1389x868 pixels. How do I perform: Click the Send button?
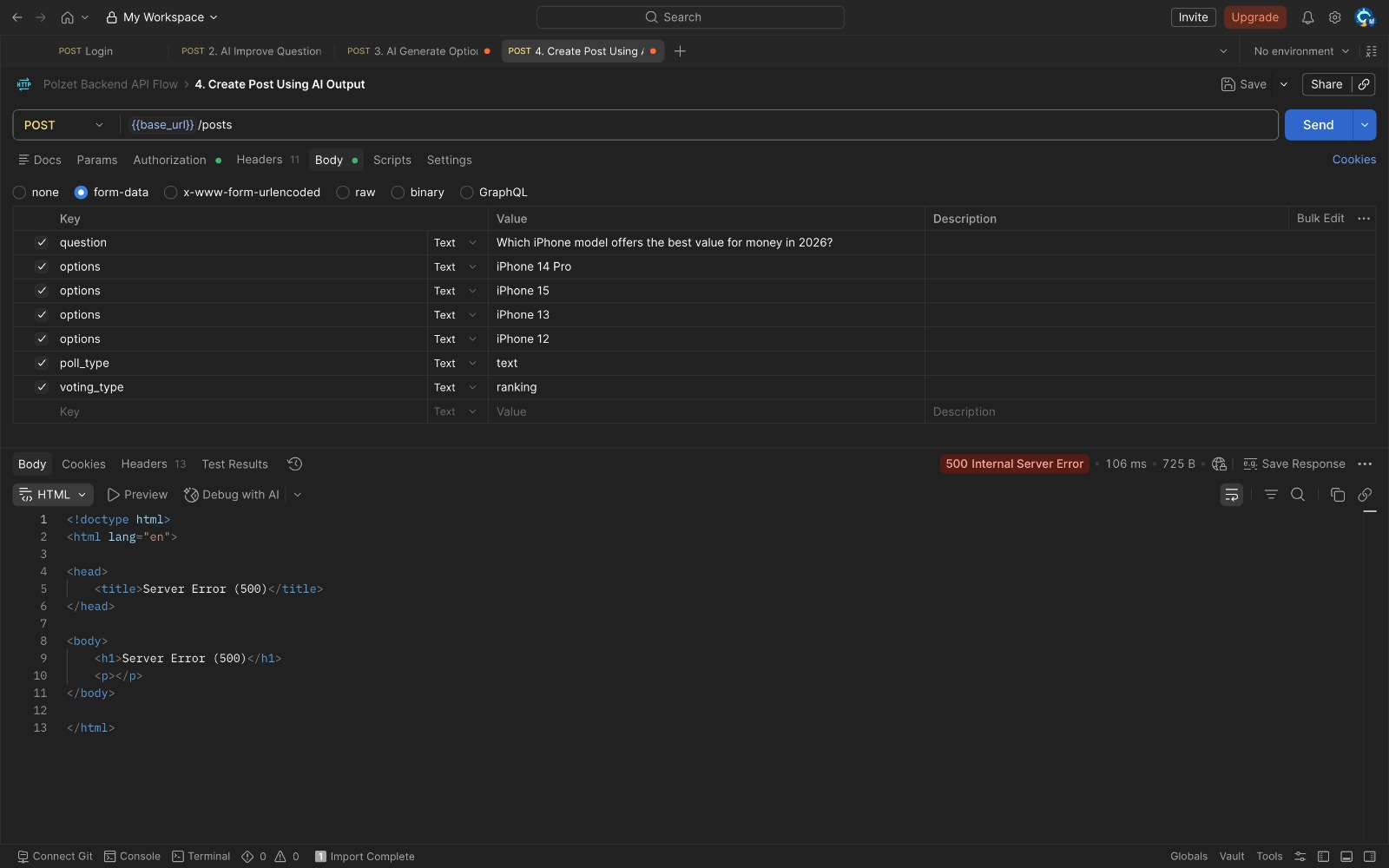pyautogui.click(x=1318, y=125)
